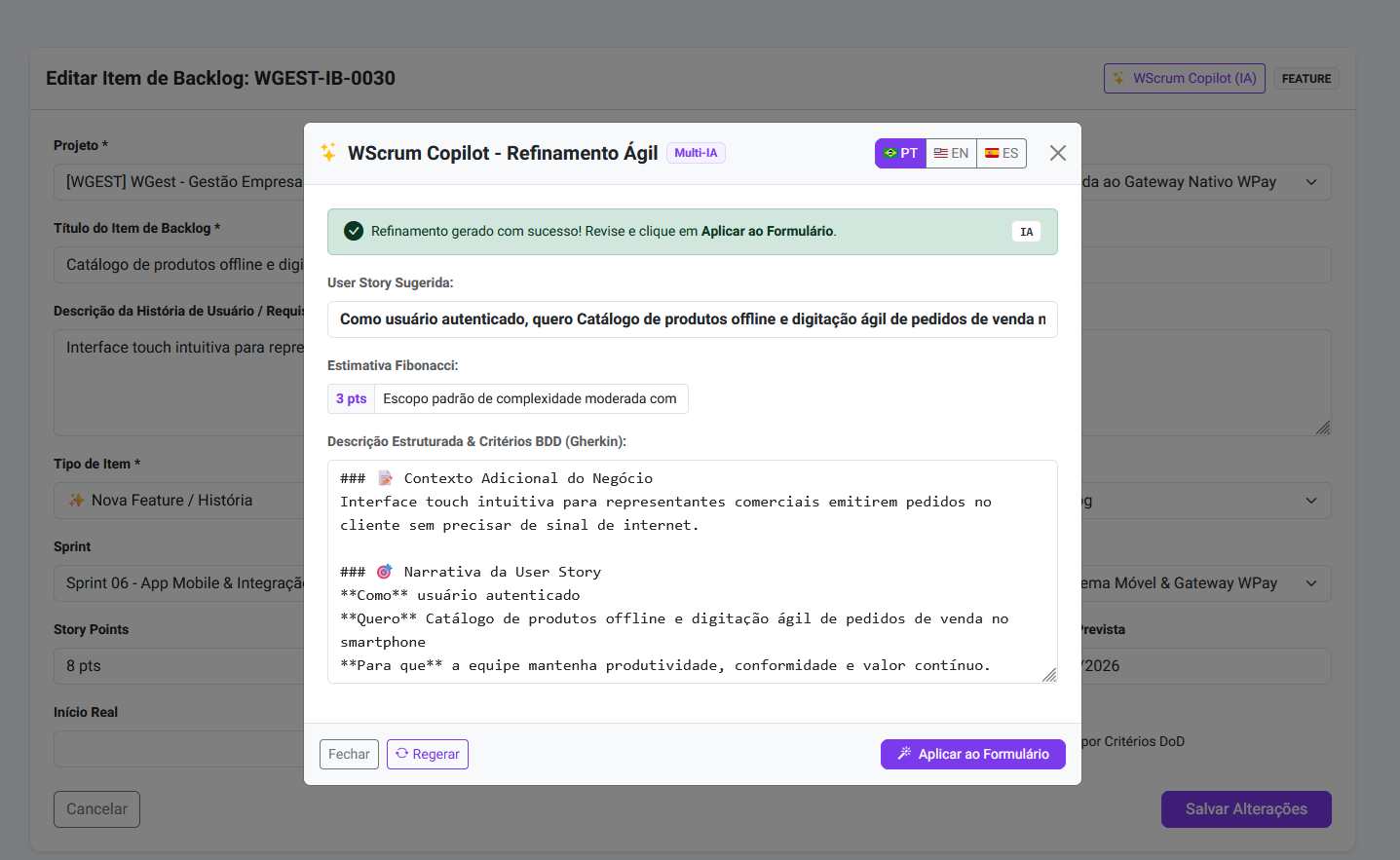This screenshot has height=860, width=1400.
Task: Click the background description textarea resize handle
Action: [x=1323, y=428]
